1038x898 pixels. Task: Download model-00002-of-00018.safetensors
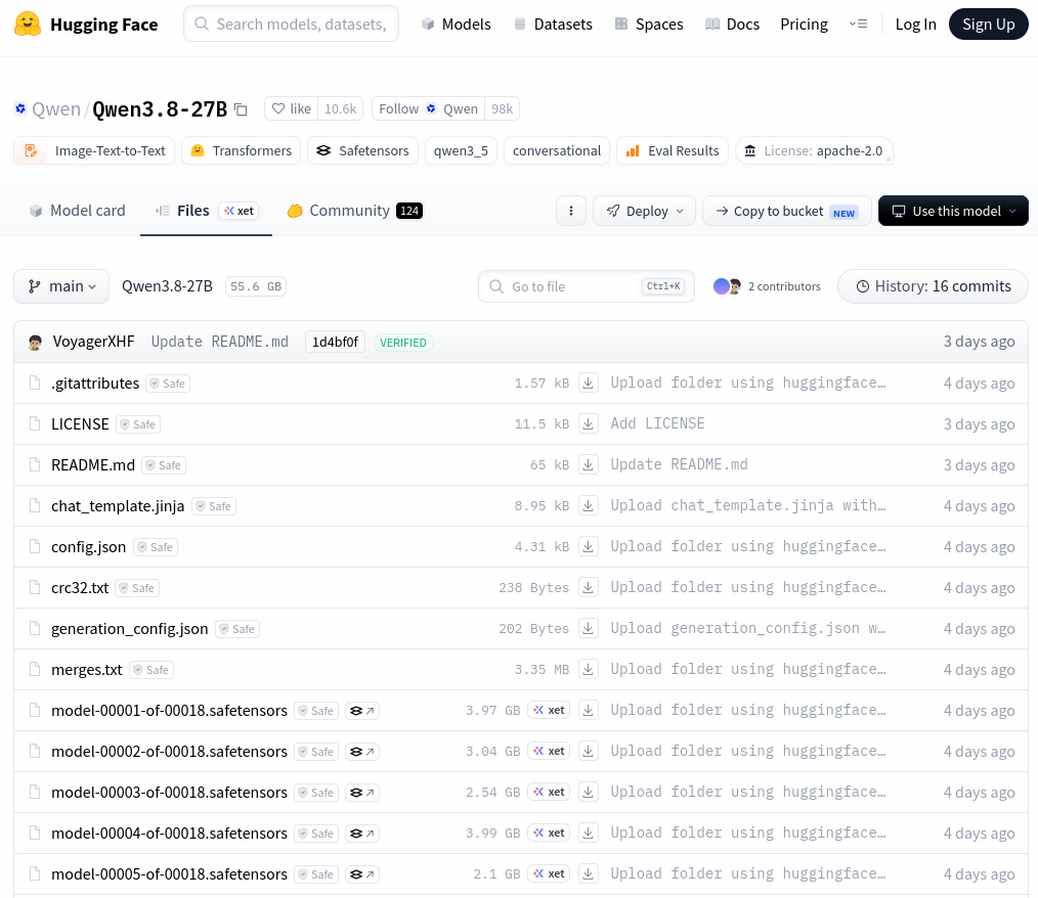tap(588, 751)
